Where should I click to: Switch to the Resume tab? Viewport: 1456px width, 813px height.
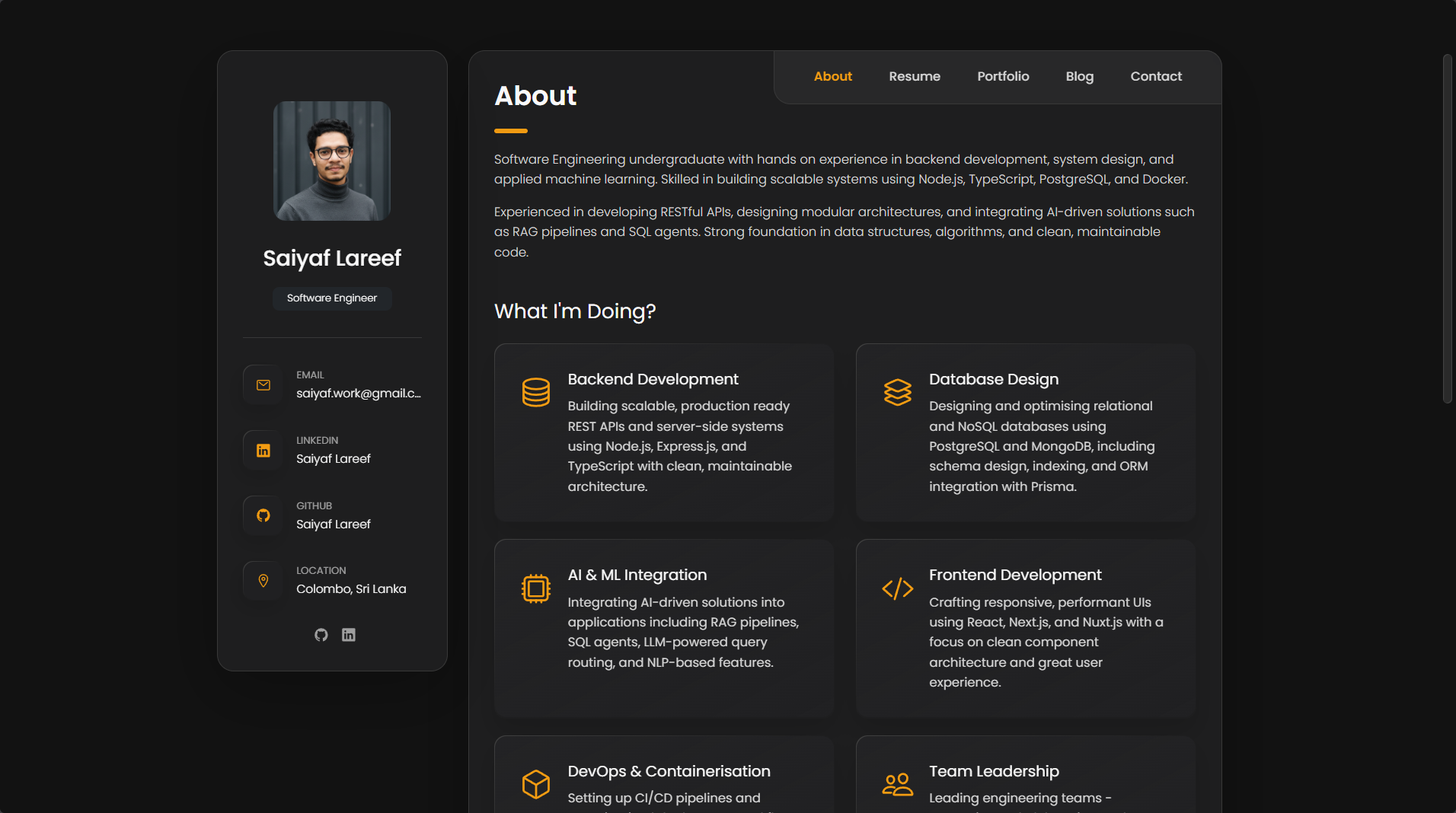[914, 77]
